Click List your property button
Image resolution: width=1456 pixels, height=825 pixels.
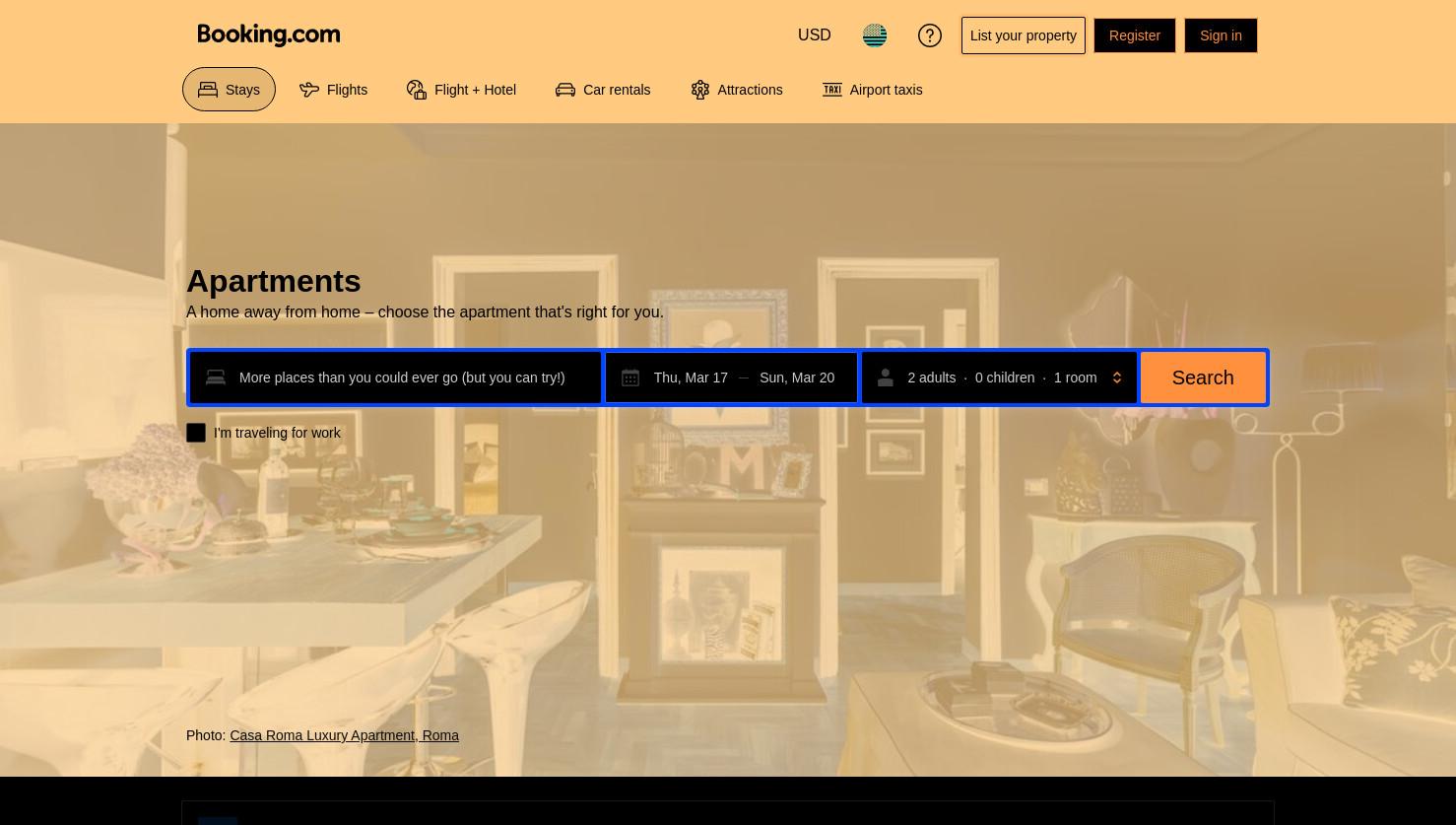tap(1024, 35)
